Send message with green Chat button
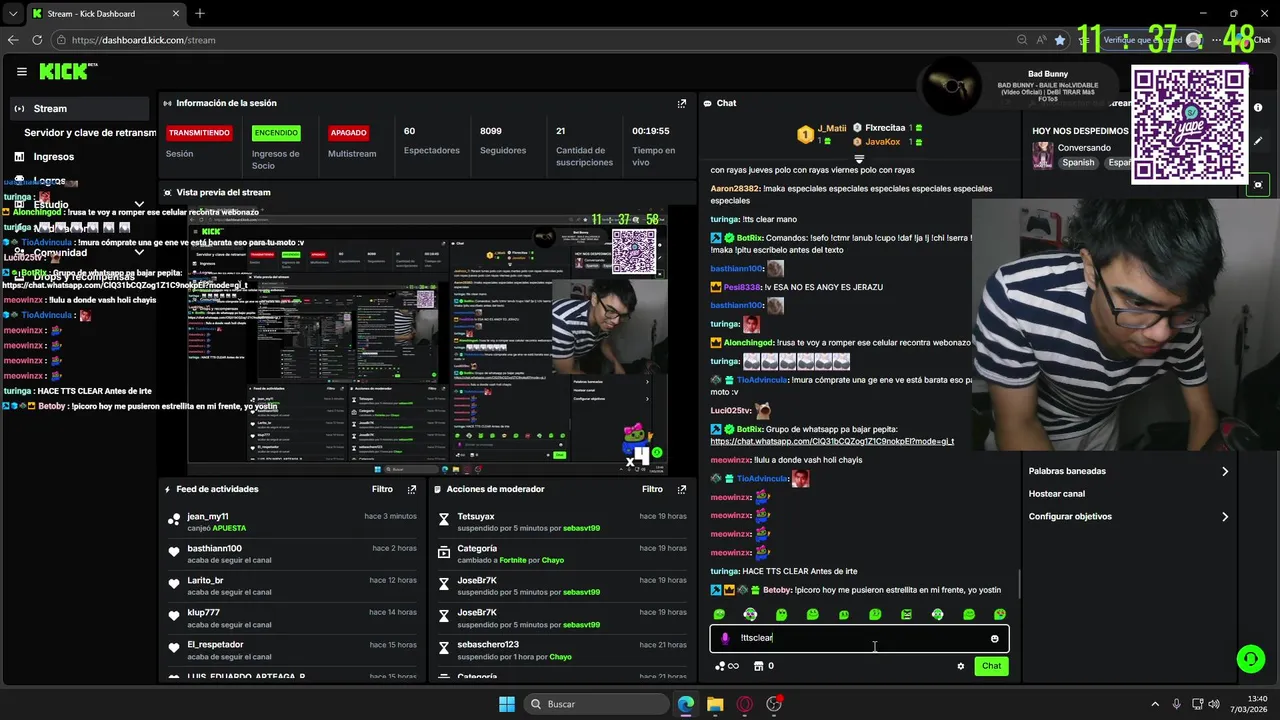 [x=991, y=666]
